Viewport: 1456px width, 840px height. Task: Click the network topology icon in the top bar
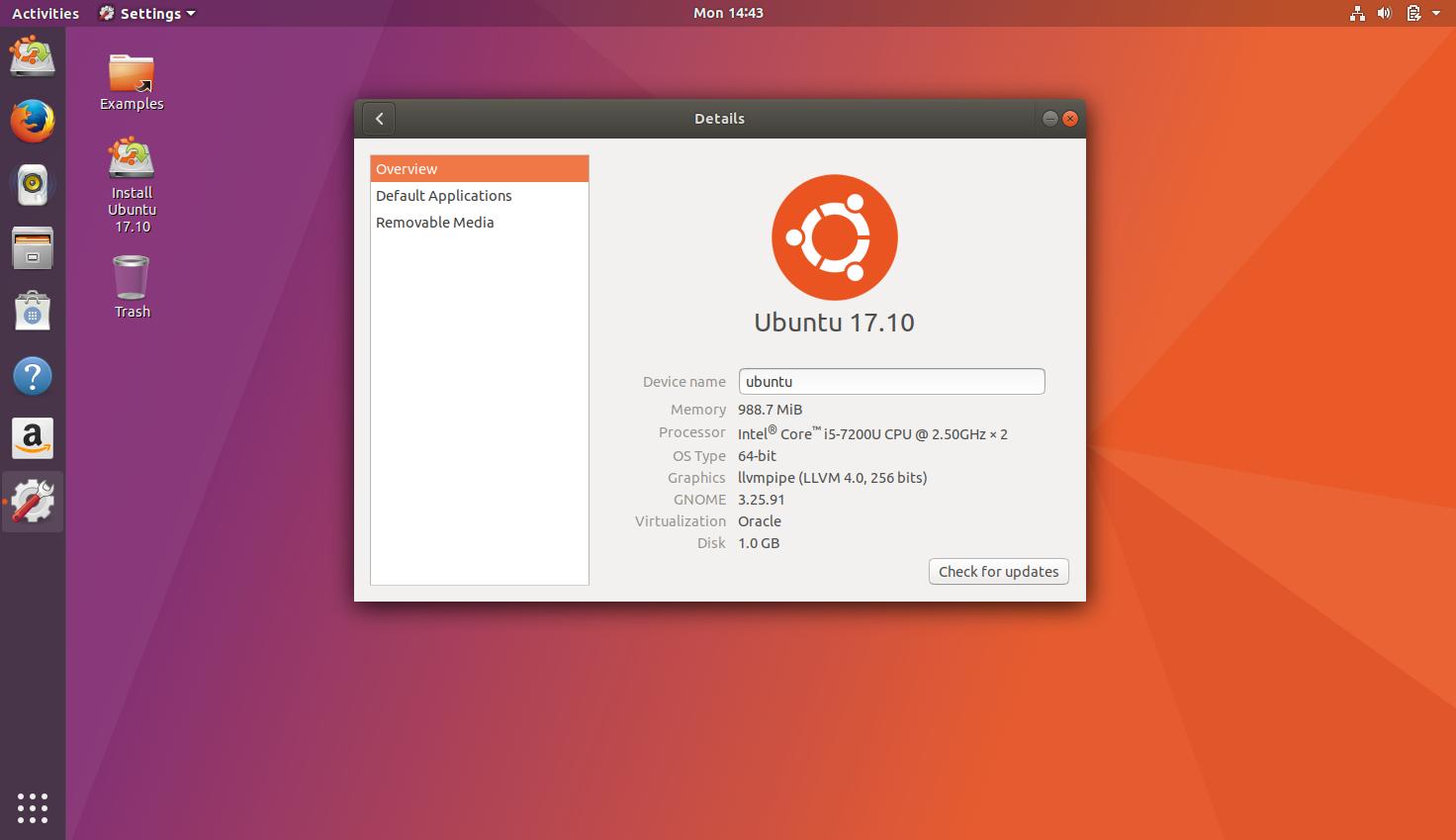pyautogui.click(x=1358, y=13)
